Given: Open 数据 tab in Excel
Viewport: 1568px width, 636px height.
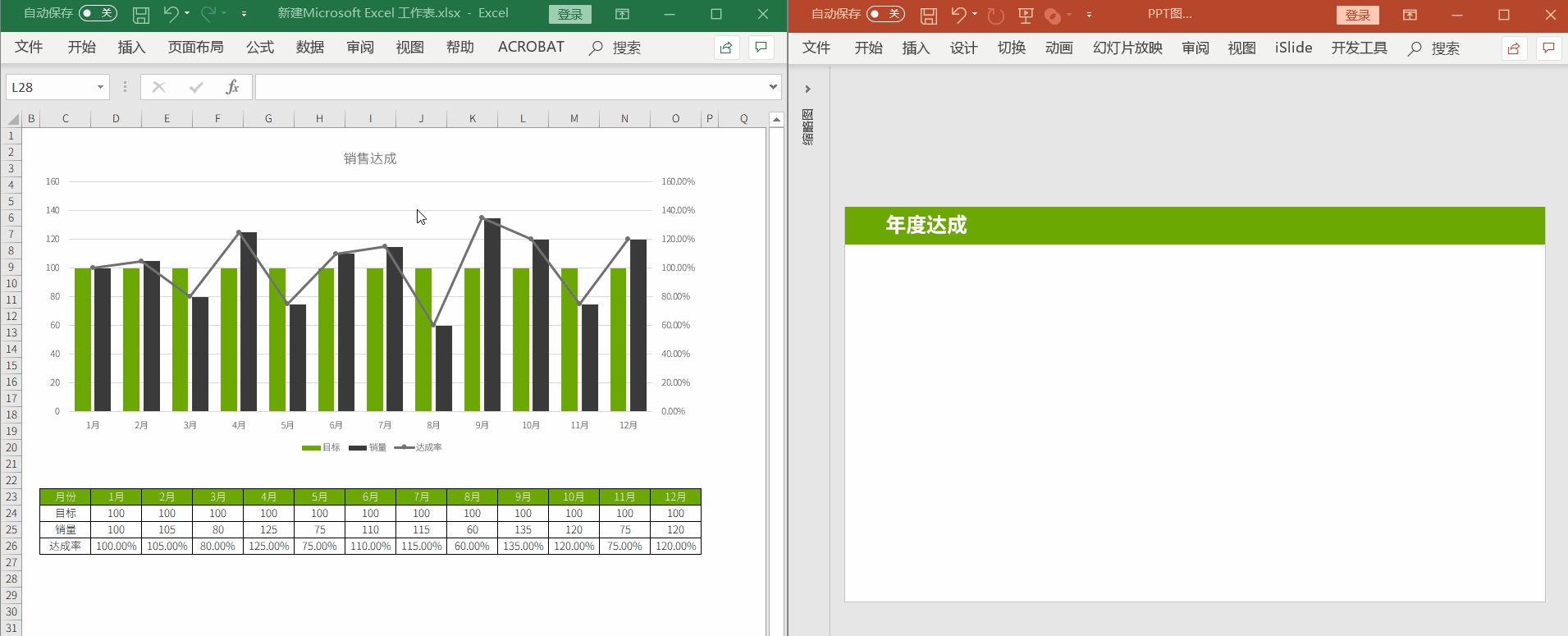Looking at the screenshot, I should tap(310, 47).
